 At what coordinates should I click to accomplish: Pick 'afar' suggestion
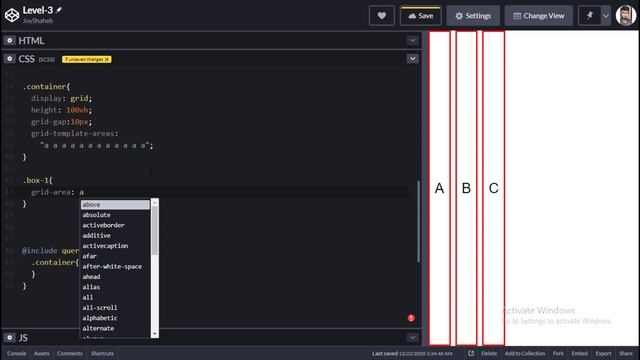(x=115, y=256)
